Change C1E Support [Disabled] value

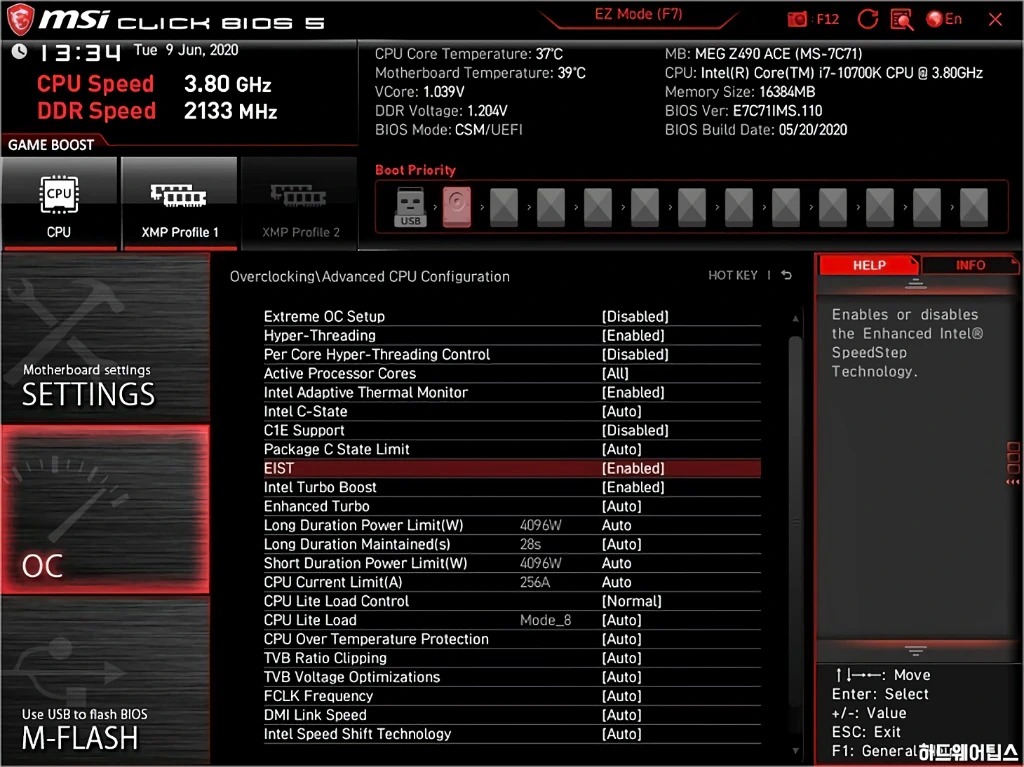635,431
